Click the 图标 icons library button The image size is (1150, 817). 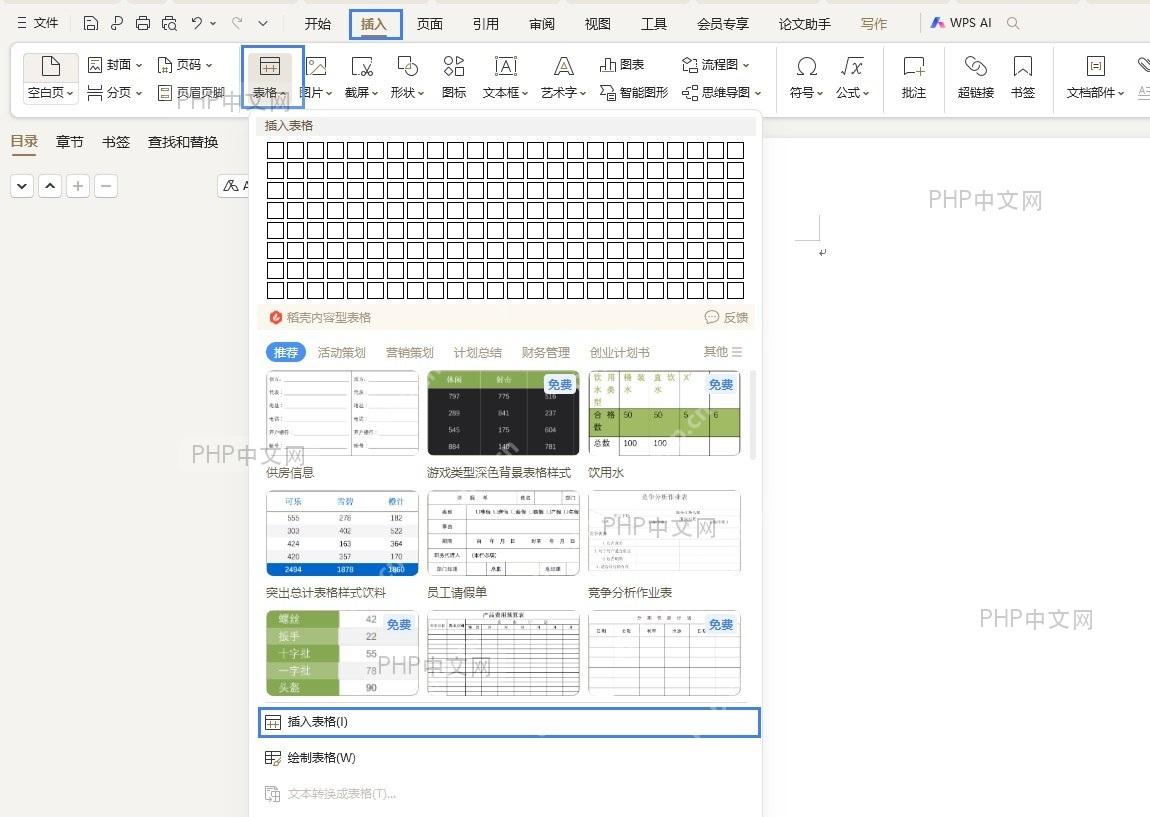pos(454,77)
